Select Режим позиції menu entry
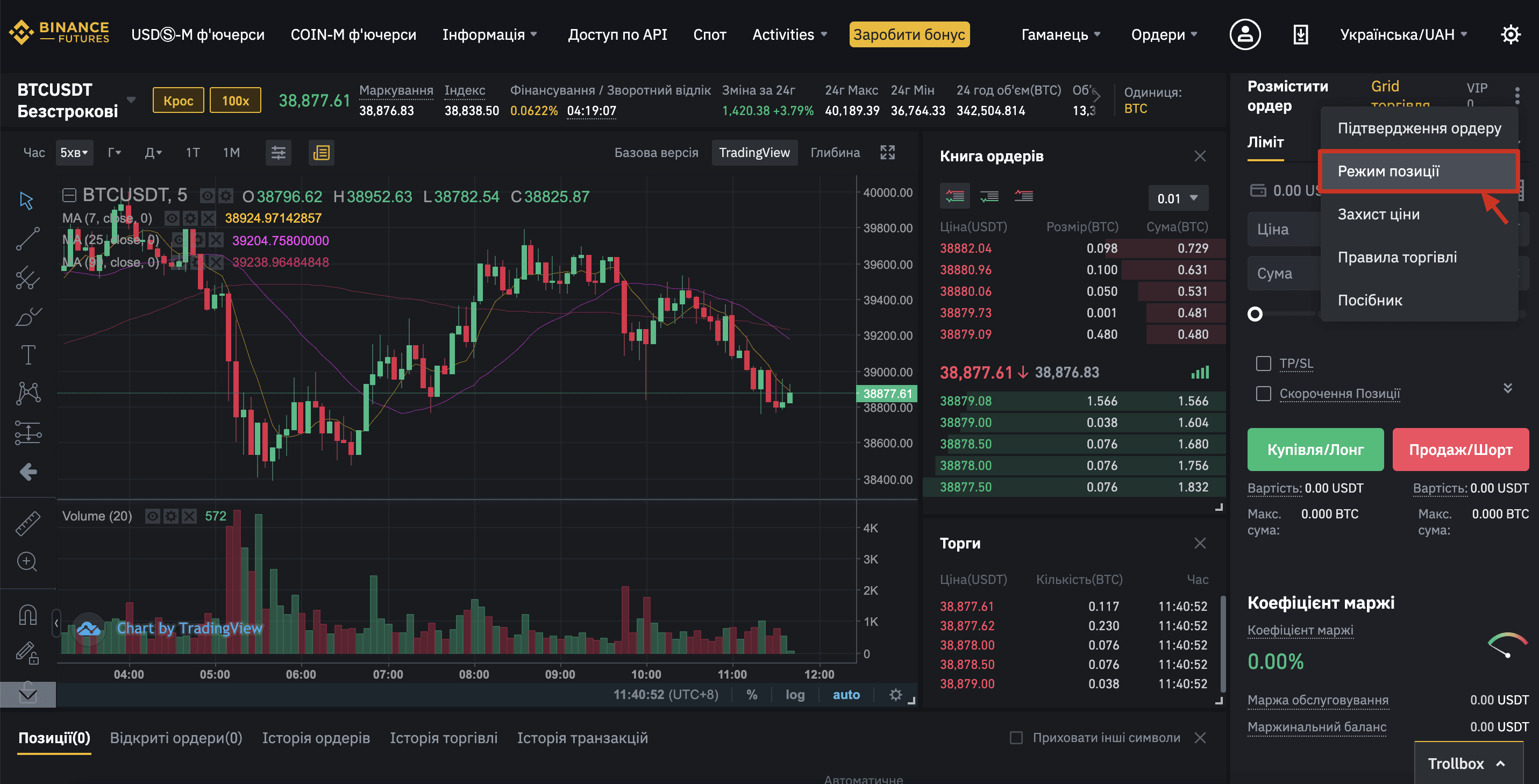 click(x=1419, y=172)
